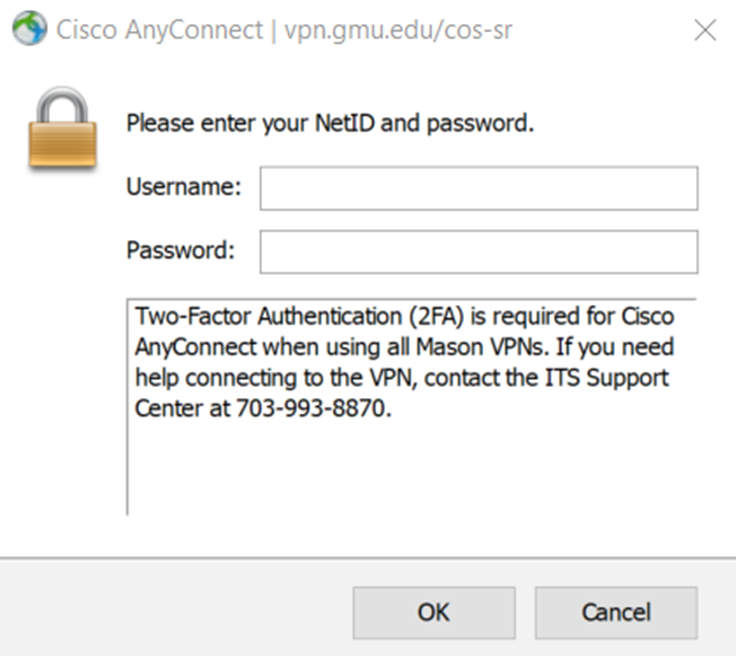Screen dimensions: 736x656
Task: Click the 'Please enter your NetID' prompt
Action: click(x=330, y=124)
